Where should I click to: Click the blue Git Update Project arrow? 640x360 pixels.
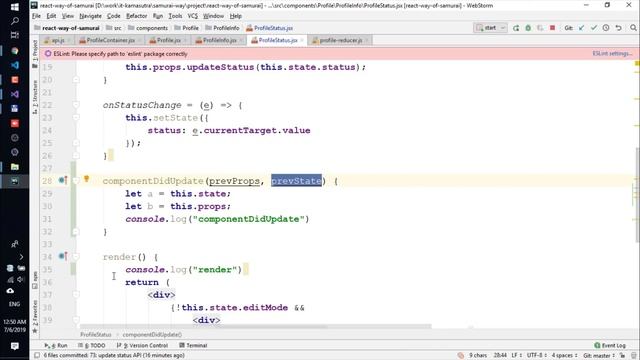coord(581,28)
